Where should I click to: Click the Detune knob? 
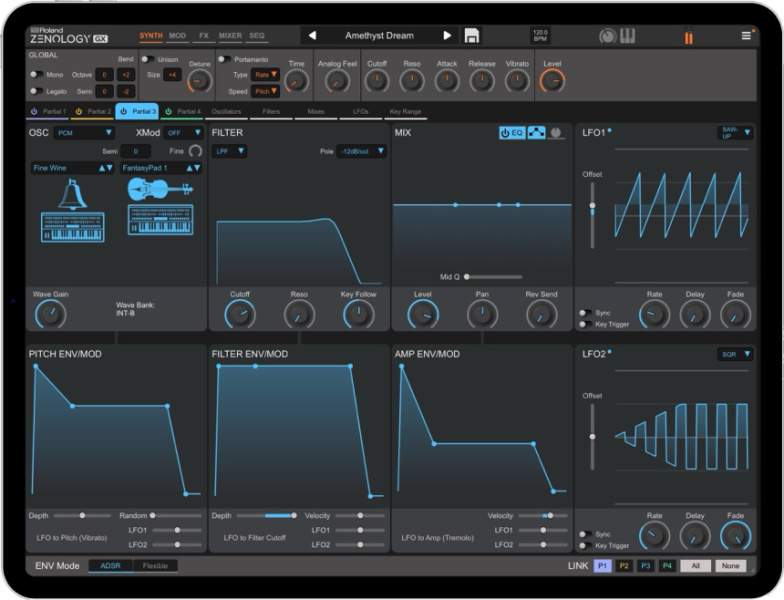click(200, 81)
